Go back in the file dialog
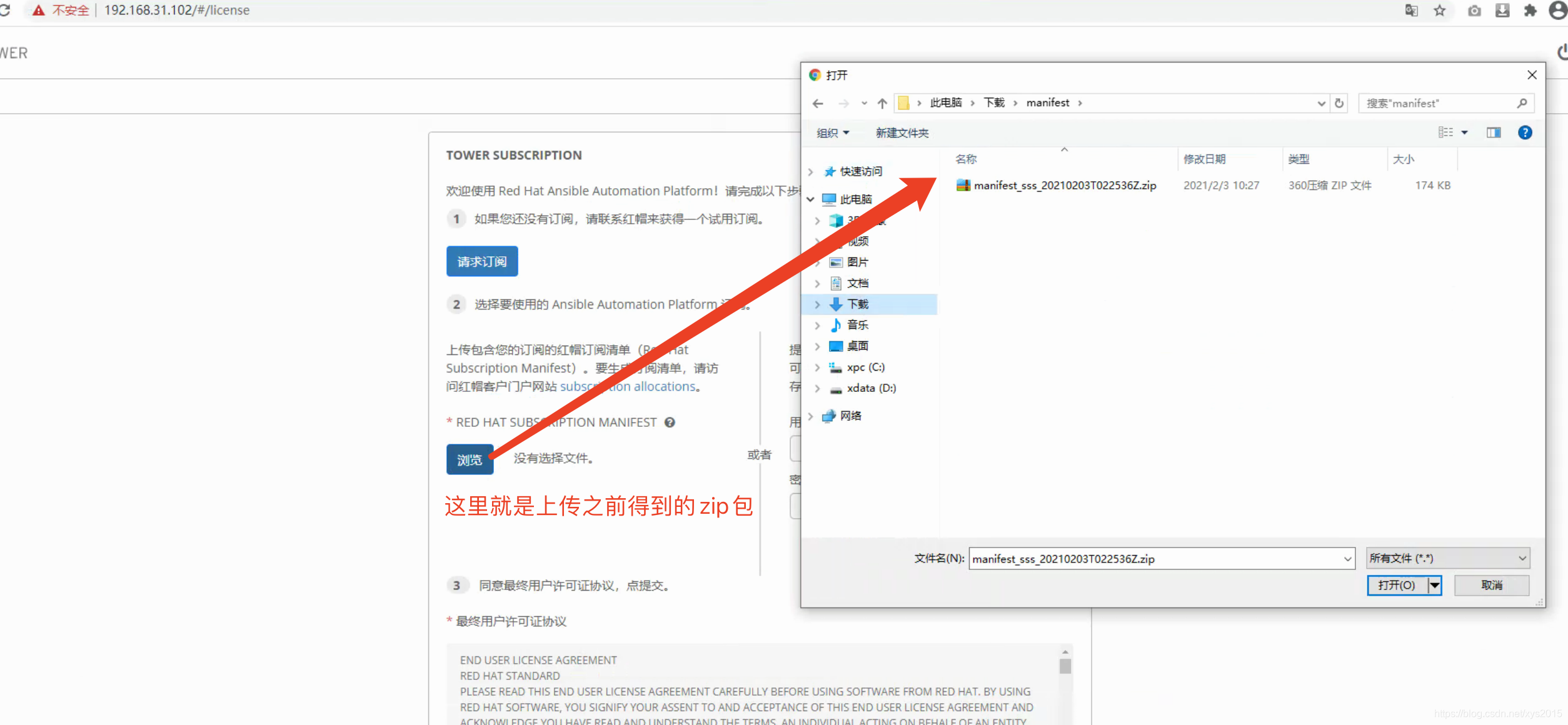This screenshot has height=725, width=1568. click(818, 103)
